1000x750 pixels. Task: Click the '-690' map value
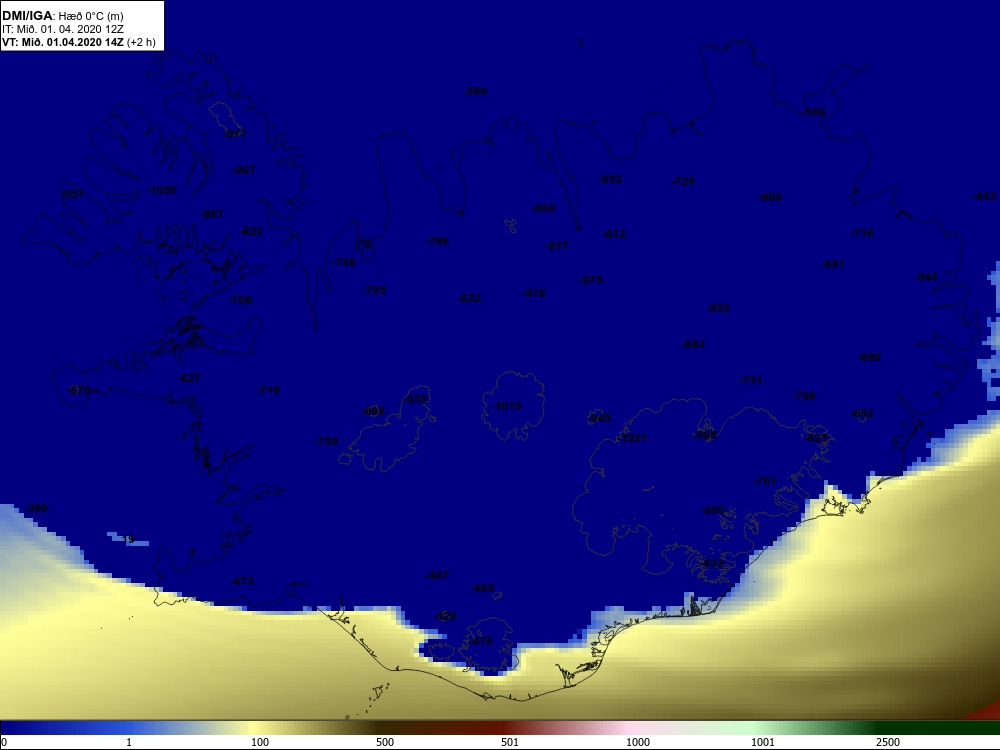click(869, 357)
